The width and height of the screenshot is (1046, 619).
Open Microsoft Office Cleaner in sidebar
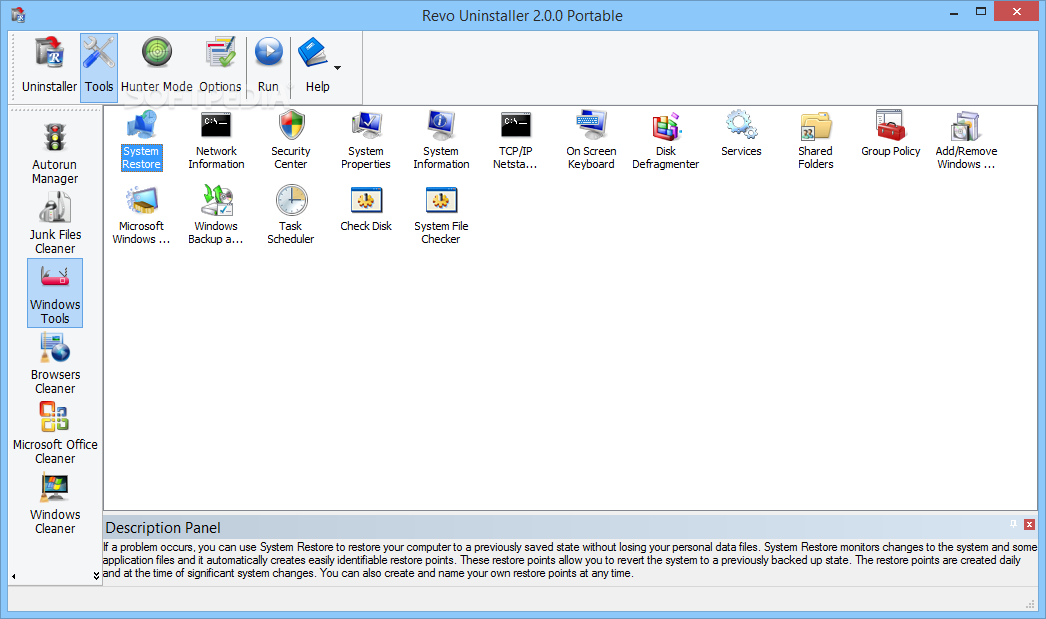pos(55,434)
